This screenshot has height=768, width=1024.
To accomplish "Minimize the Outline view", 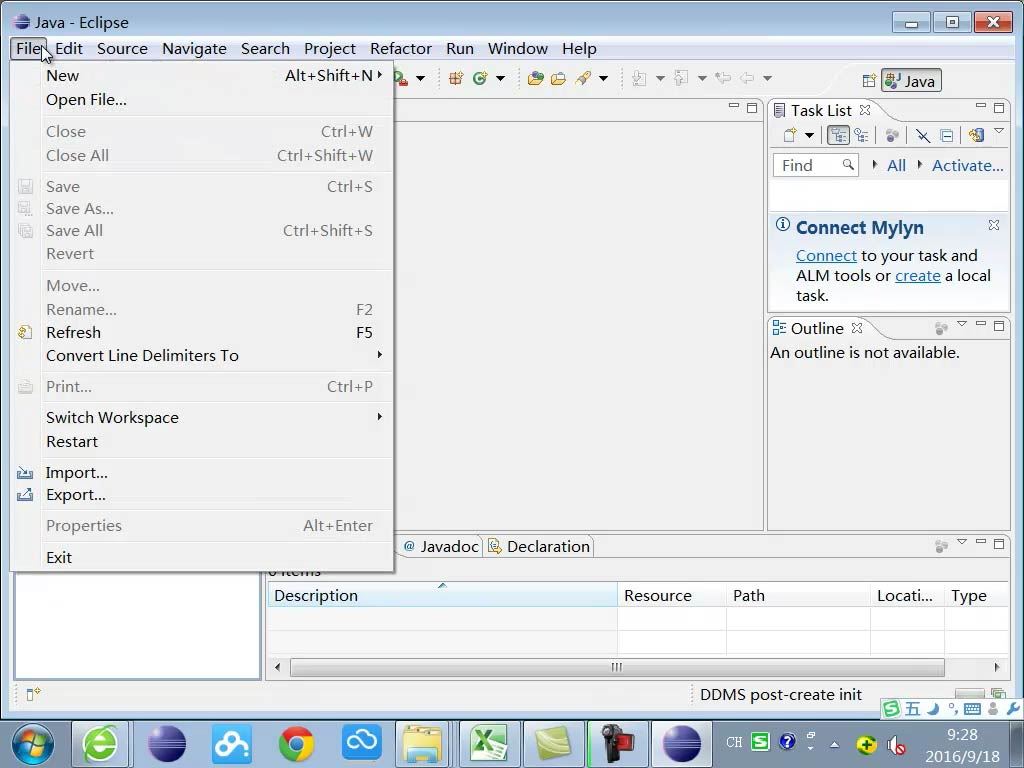I will click(x=980, y=324).
